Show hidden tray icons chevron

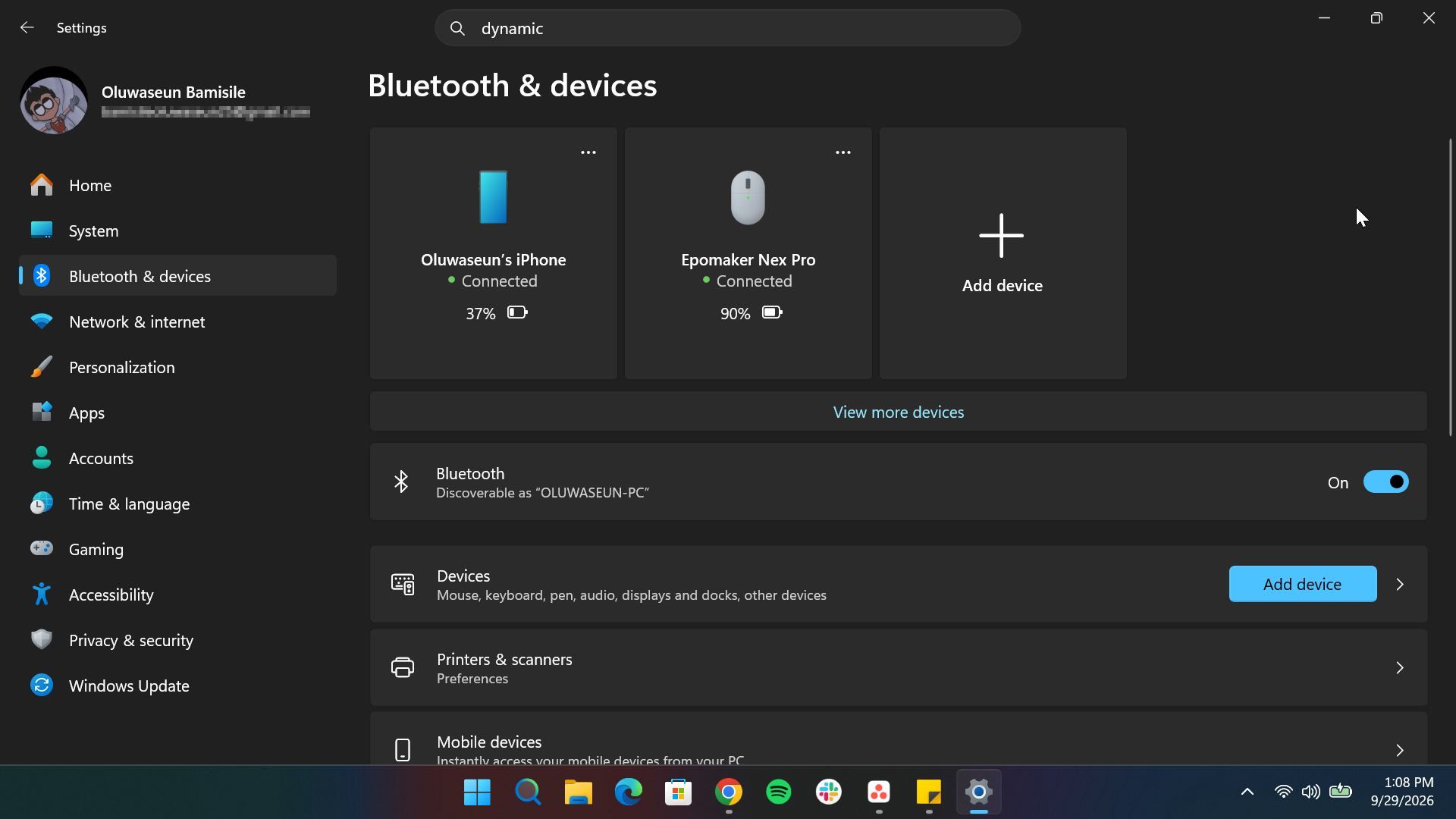point(1247,792)
